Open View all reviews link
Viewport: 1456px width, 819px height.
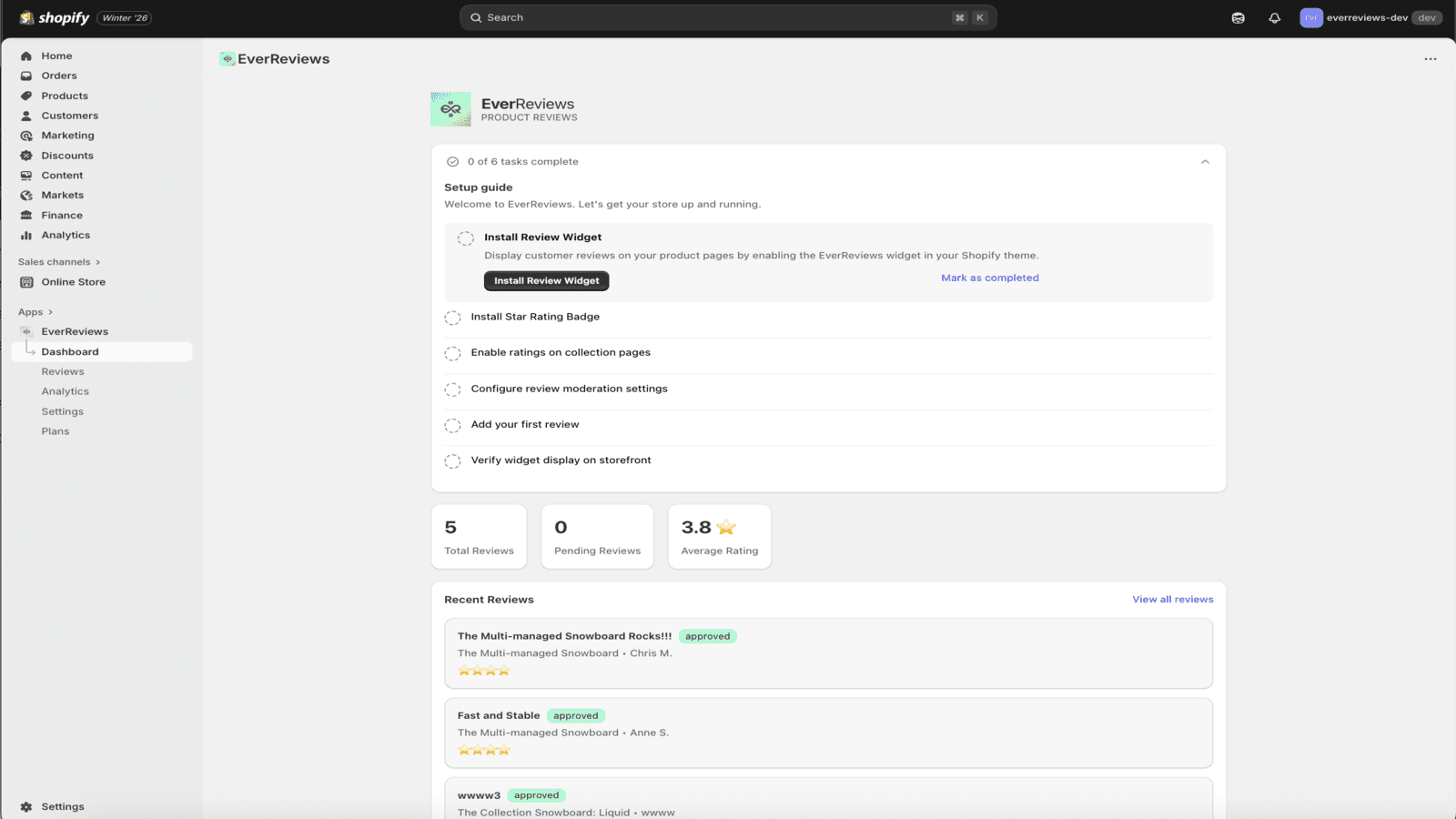1172,599
